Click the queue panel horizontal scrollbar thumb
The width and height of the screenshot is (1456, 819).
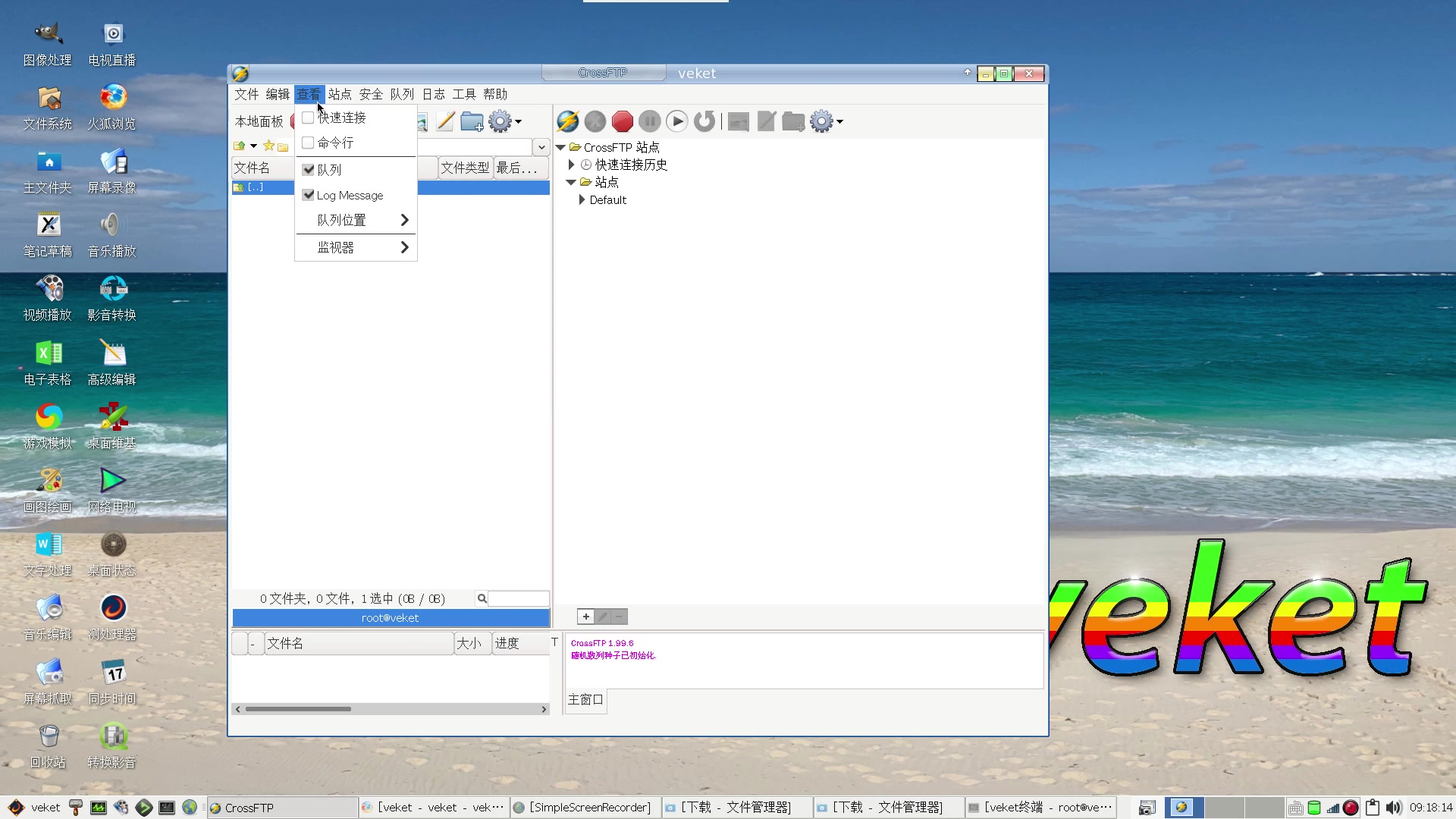(x=298, y=709)
